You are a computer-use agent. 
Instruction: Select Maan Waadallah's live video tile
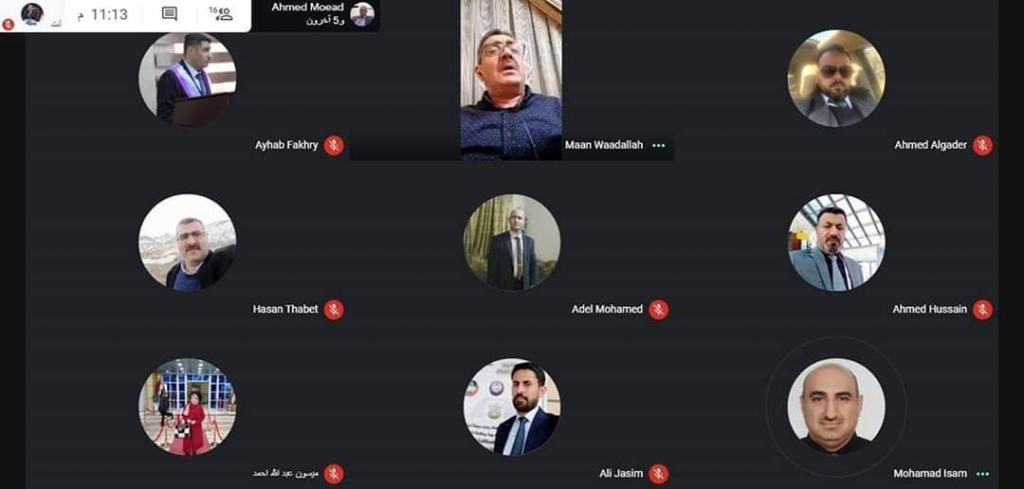511,80
